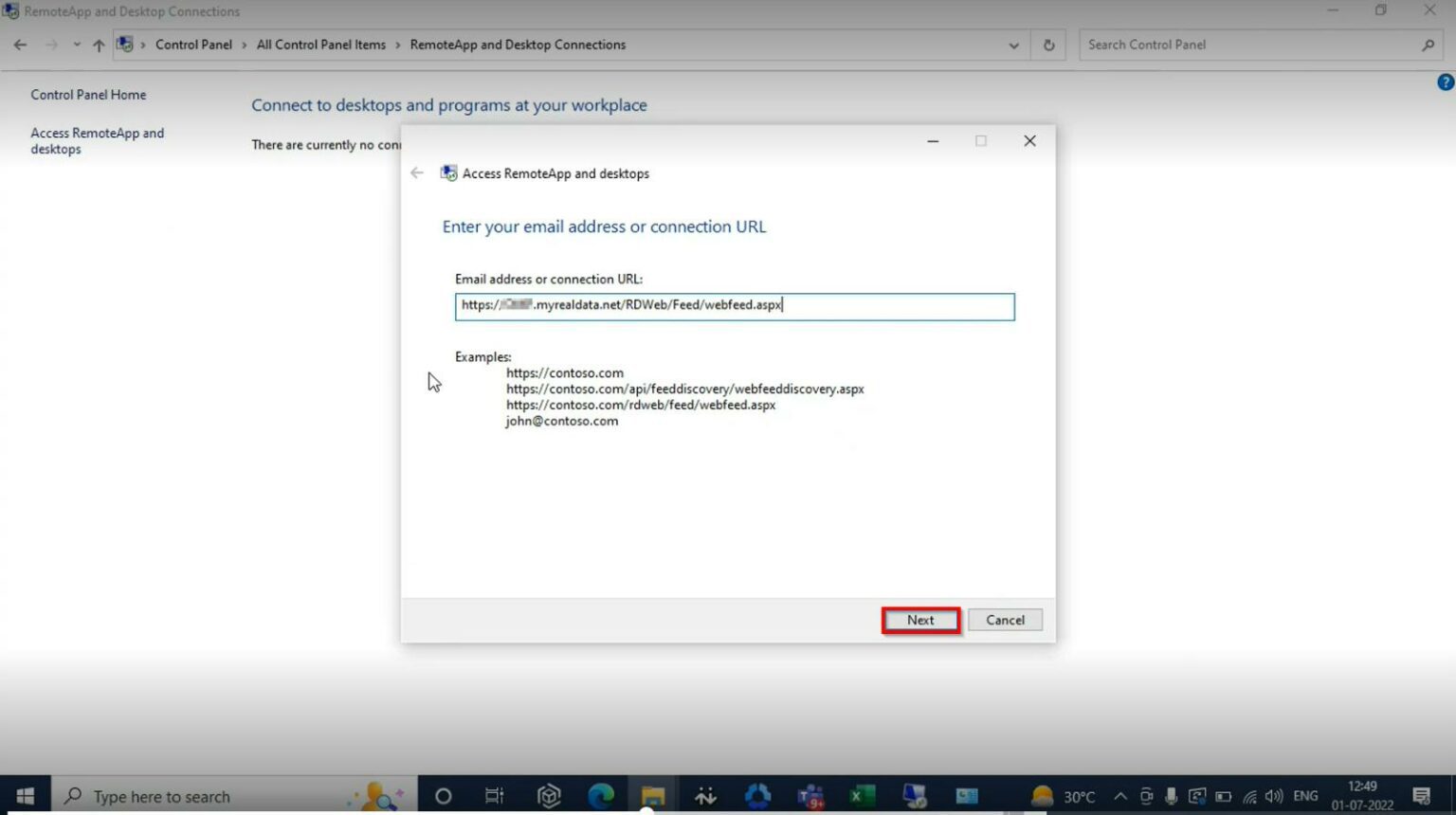The image size is (1456, 815).
Task: Click the Cancel button
Action: click(1004, 619)
